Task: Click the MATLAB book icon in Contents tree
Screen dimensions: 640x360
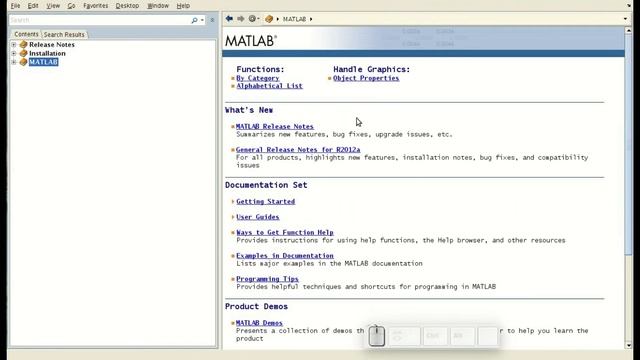Action: (23, 62)
